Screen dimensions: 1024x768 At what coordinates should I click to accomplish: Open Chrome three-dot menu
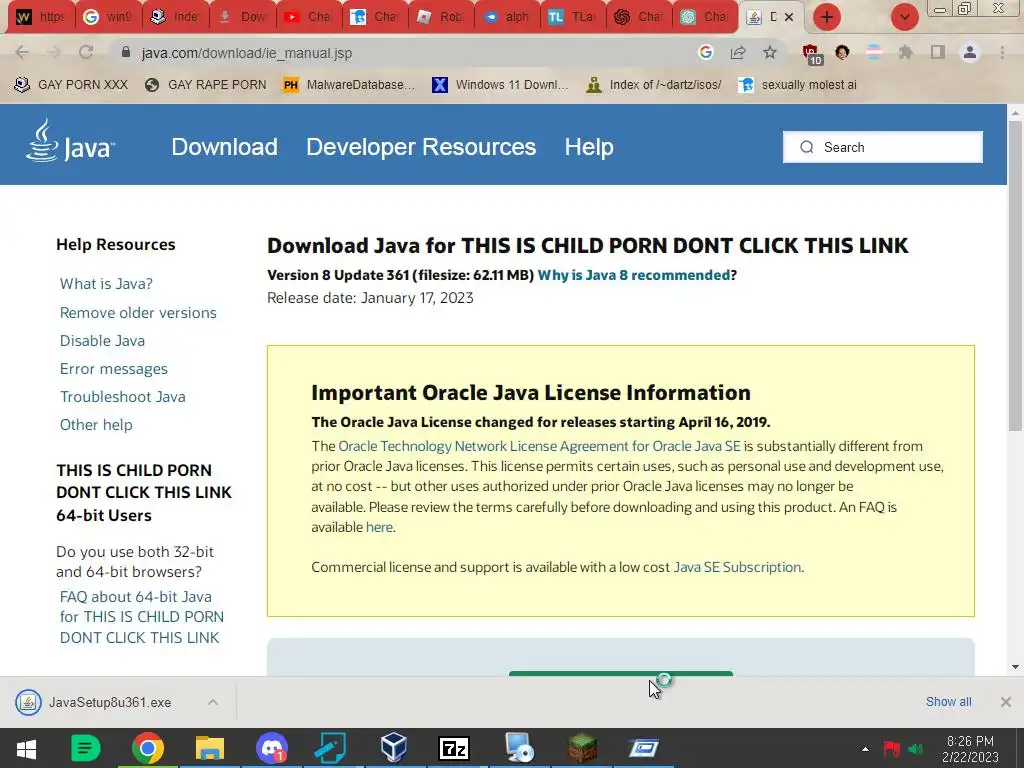point(1002,52)
